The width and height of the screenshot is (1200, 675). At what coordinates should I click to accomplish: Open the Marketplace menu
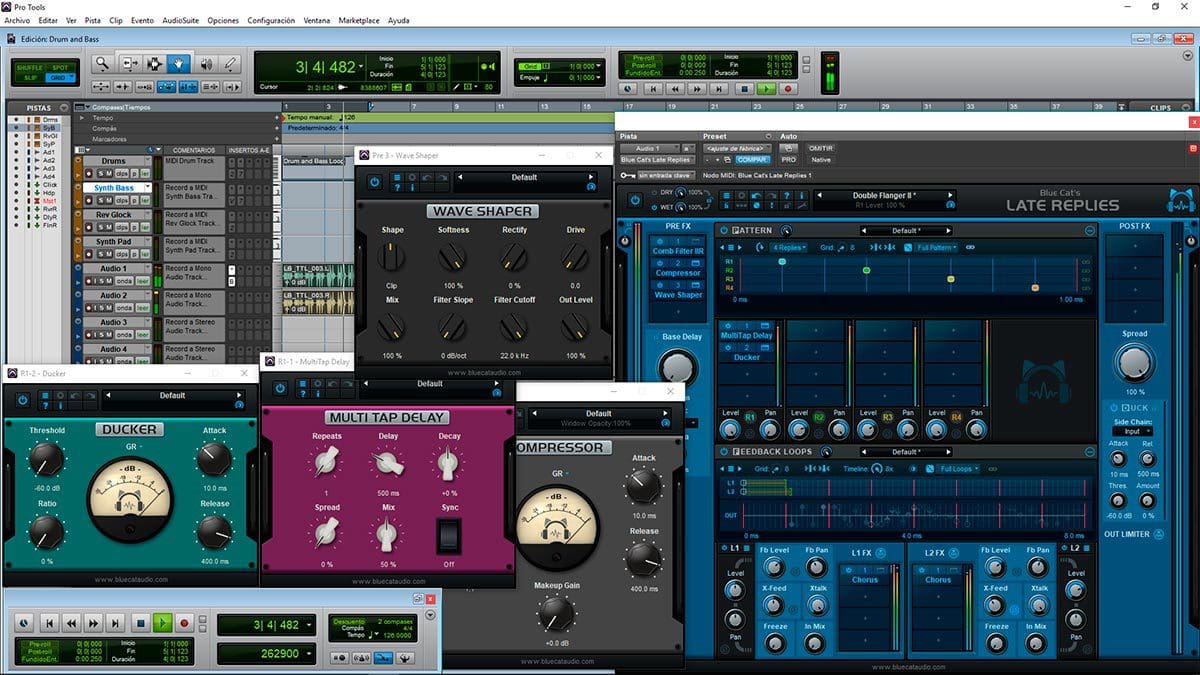[358, 20]
